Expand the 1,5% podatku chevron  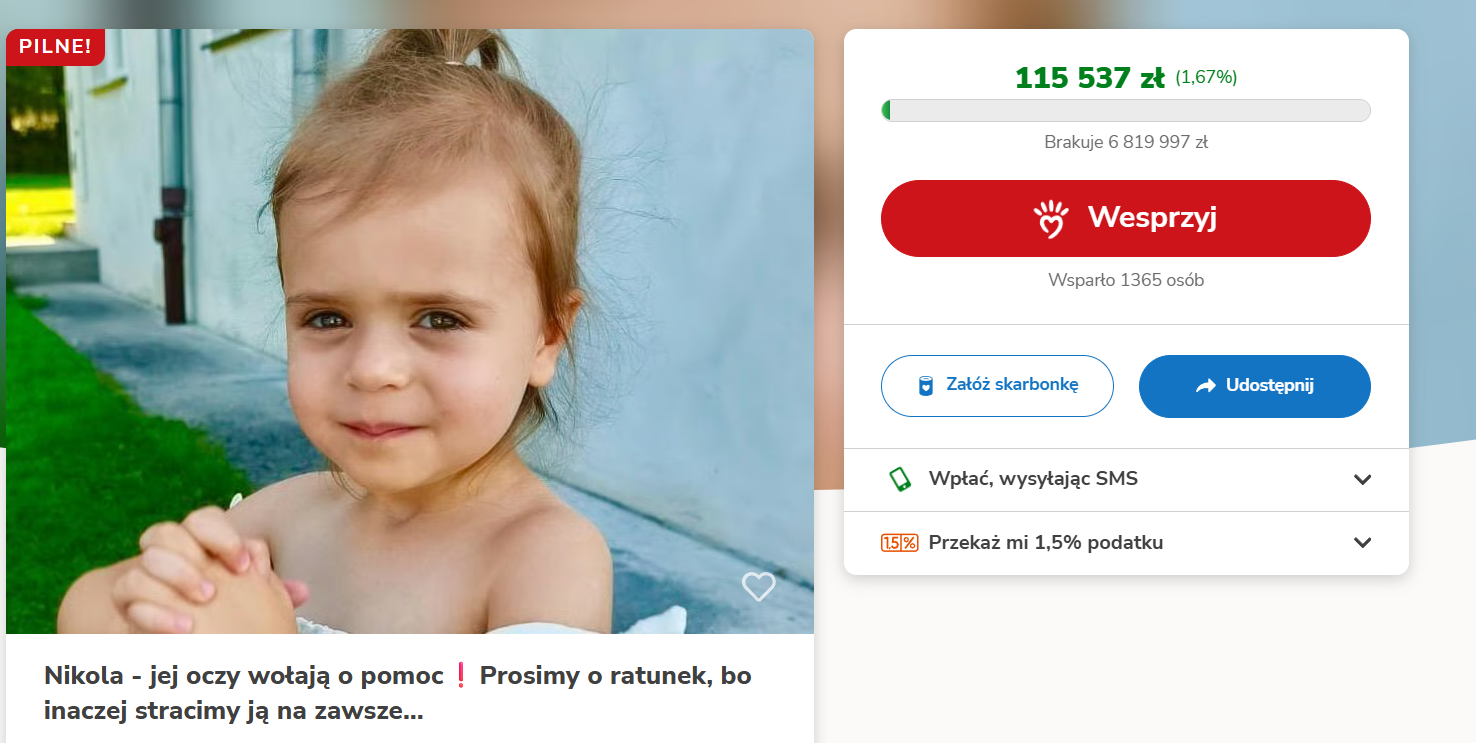pos(1362,543)
